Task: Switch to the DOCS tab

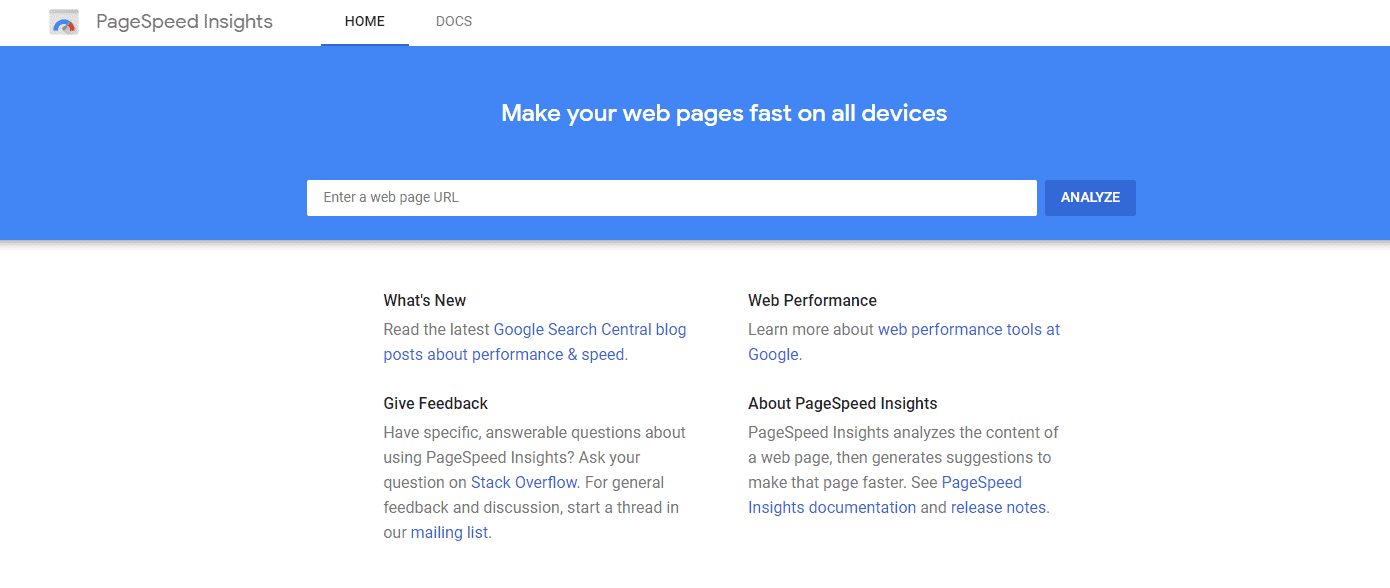Action: tap(453, 21)
